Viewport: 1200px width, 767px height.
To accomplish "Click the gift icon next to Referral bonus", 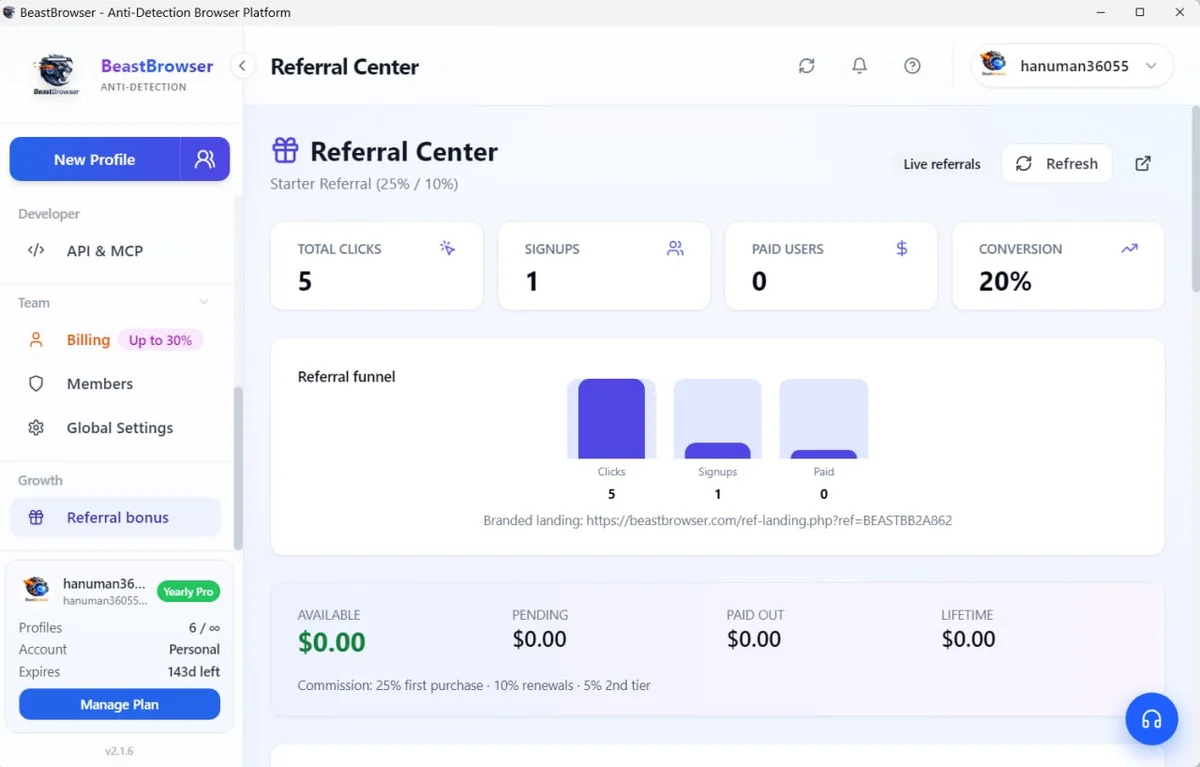I will click(36, 517).
